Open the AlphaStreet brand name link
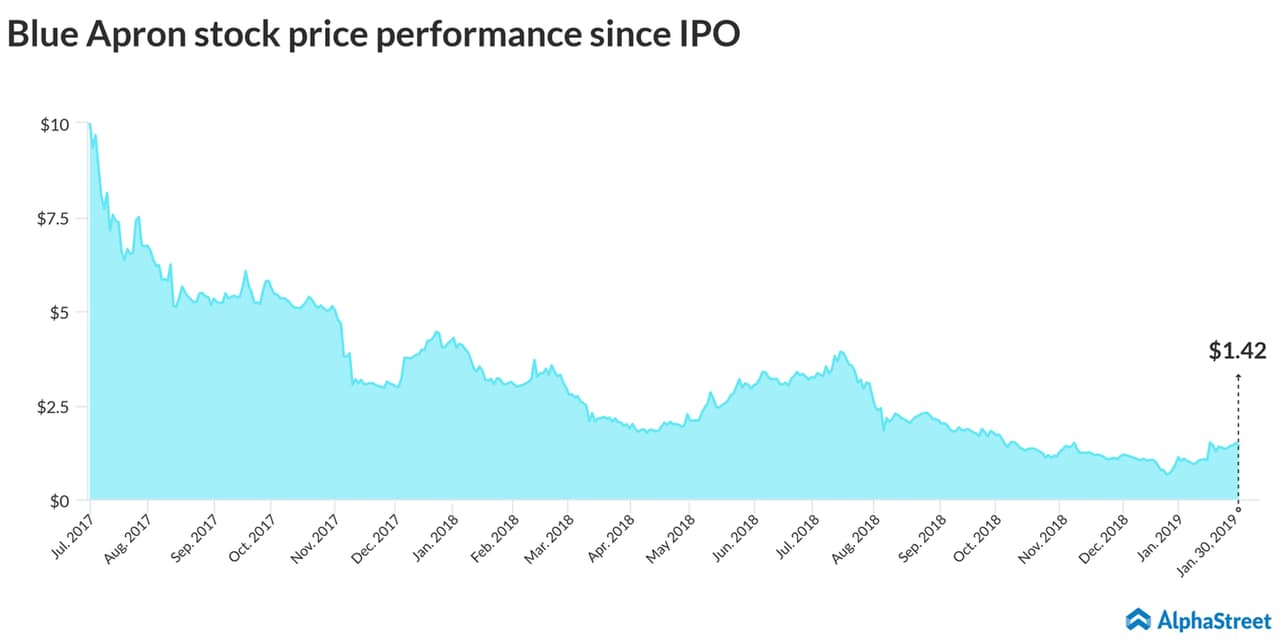1280x640 pixels. pyautogui.click(x=1210, y=619)
